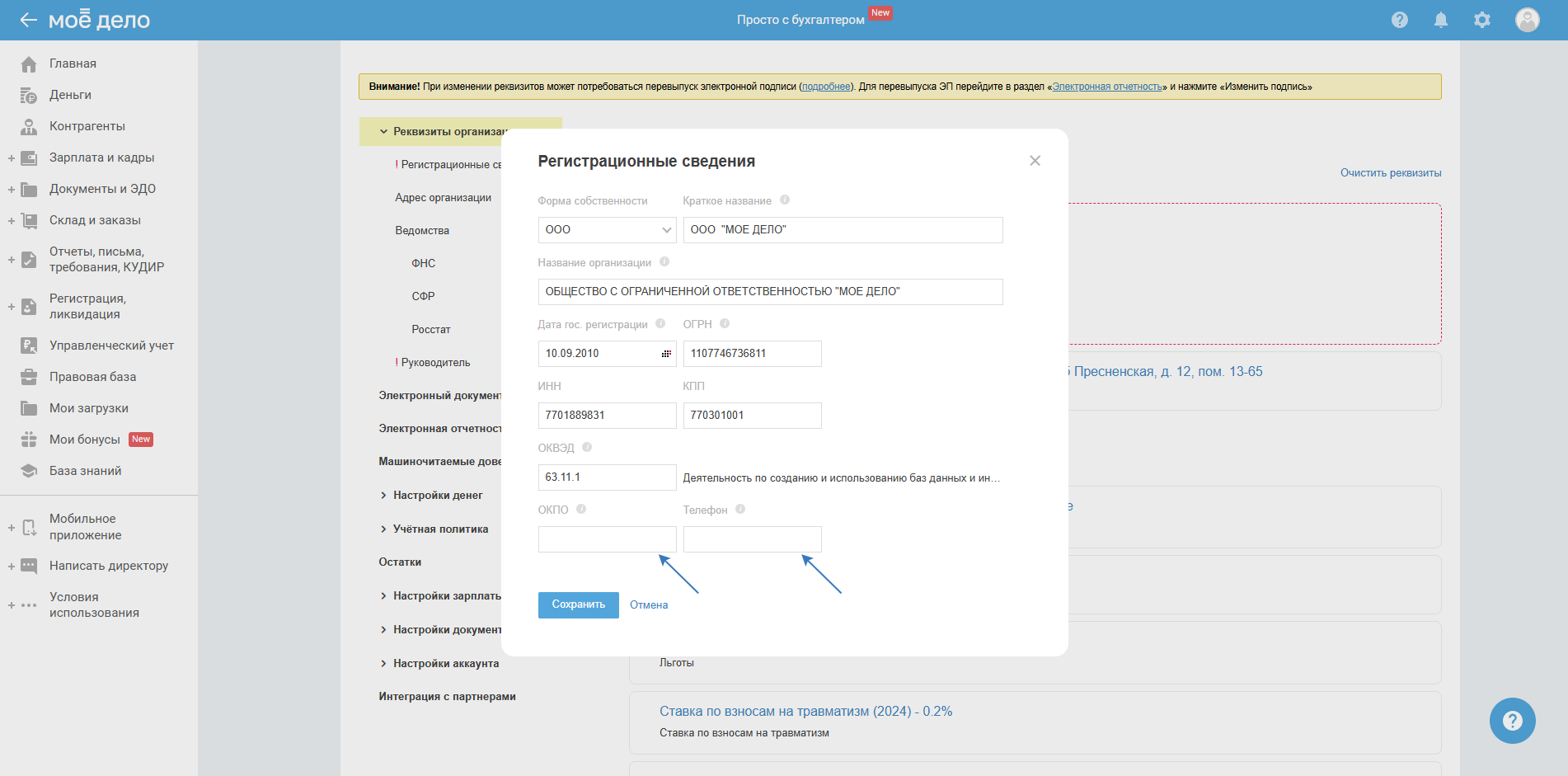
Task: Open the settings gear icon
Action: [x=1482, y=20]
